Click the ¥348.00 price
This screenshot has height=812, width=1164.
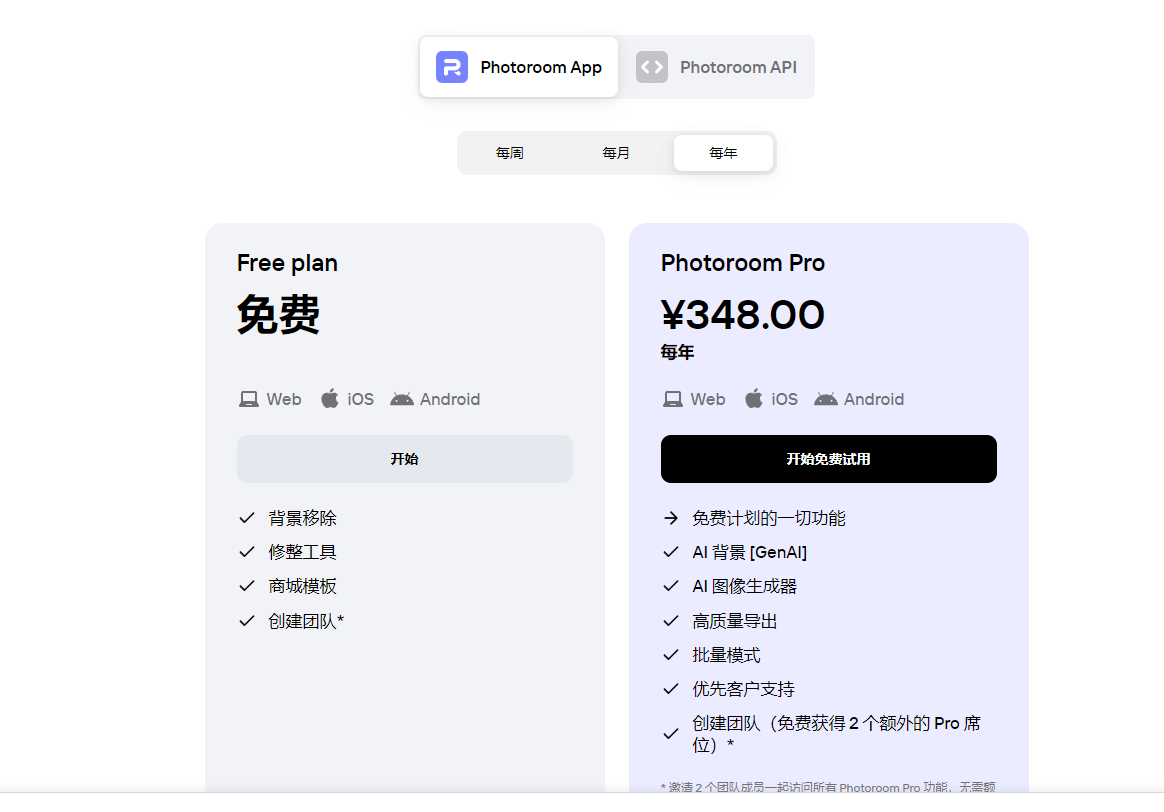click(742, 315)
